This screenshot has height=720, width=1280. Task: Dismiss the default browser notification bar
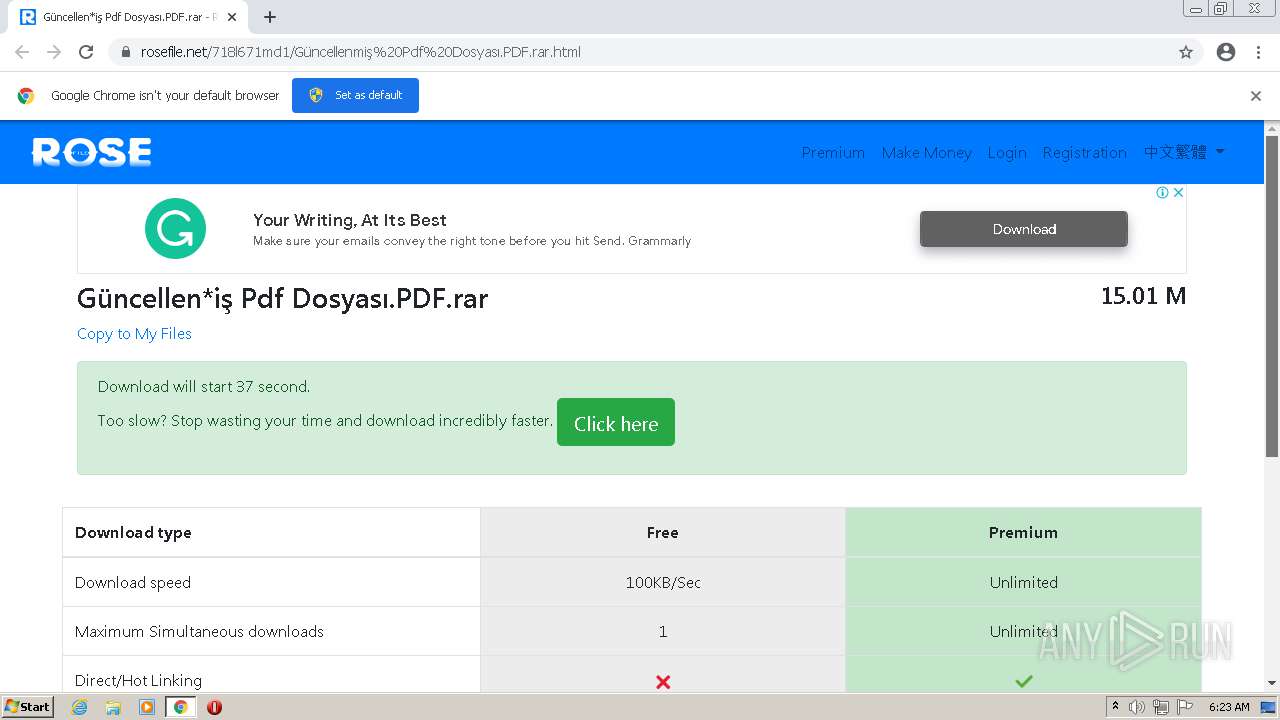[1256, 96]
